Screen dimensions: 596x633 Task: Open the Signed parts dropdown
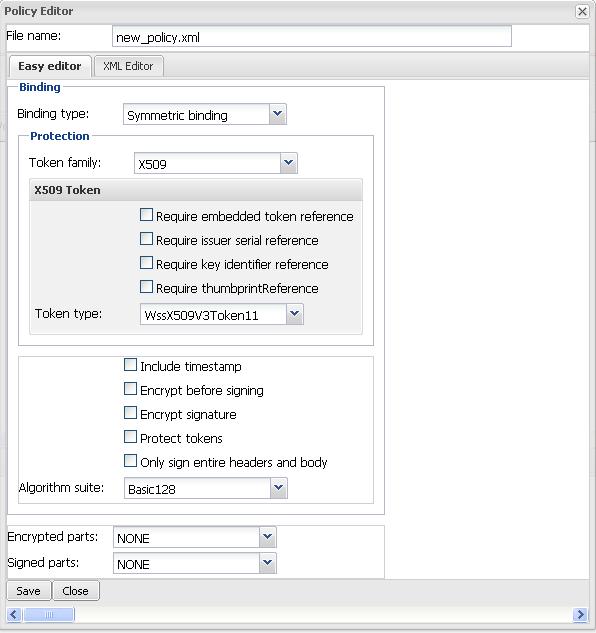tap(267, 563)
